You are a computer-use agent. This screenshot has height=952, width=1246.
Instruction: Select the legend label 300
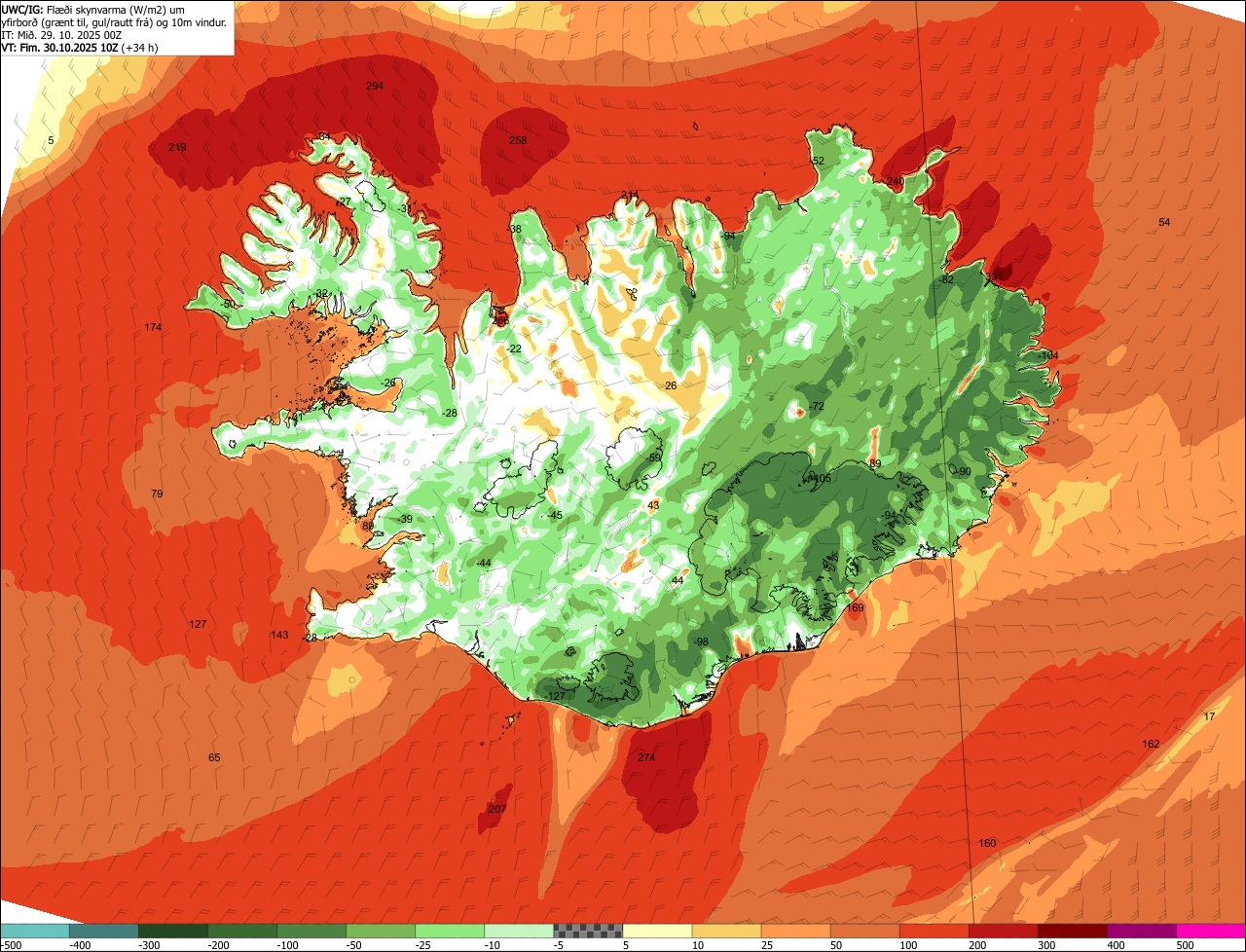(x=1047, y=945)
